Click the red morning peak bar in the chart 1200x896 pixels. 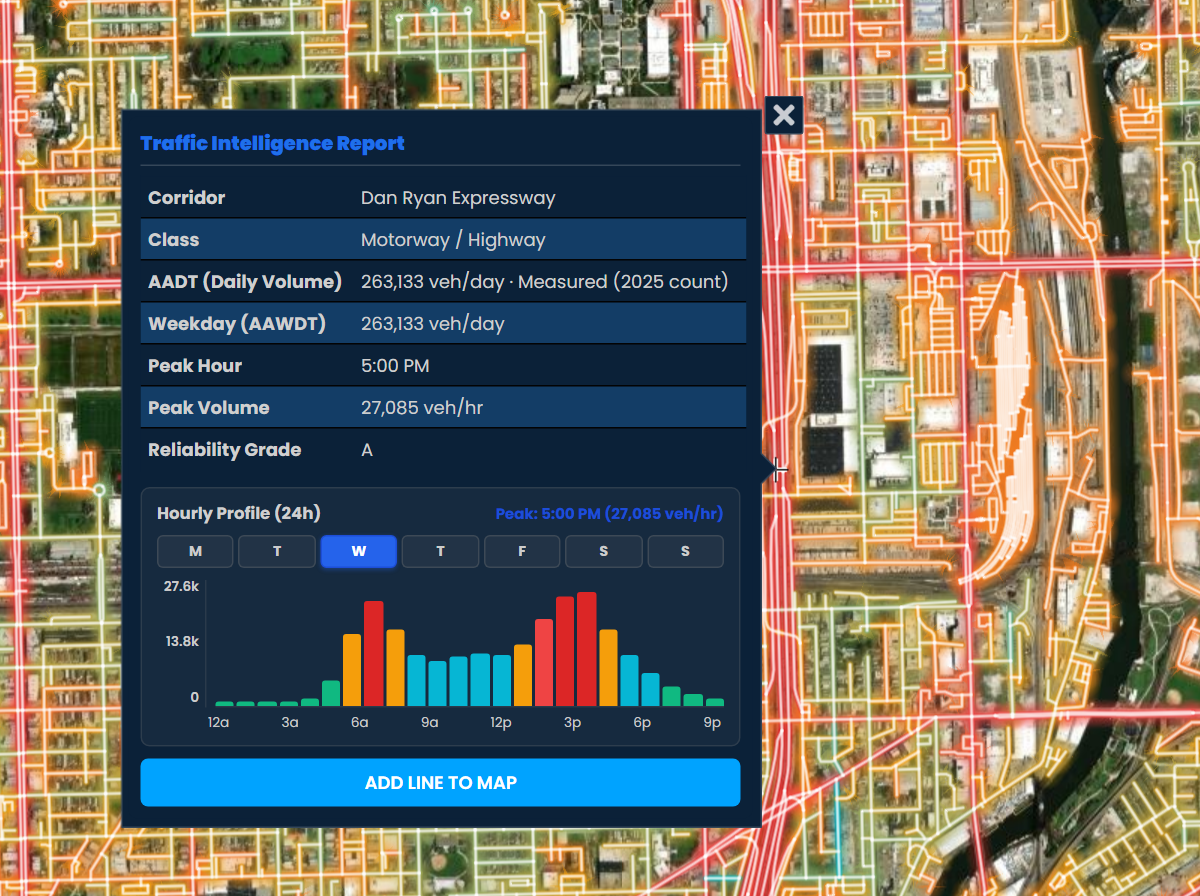(374, 654)
